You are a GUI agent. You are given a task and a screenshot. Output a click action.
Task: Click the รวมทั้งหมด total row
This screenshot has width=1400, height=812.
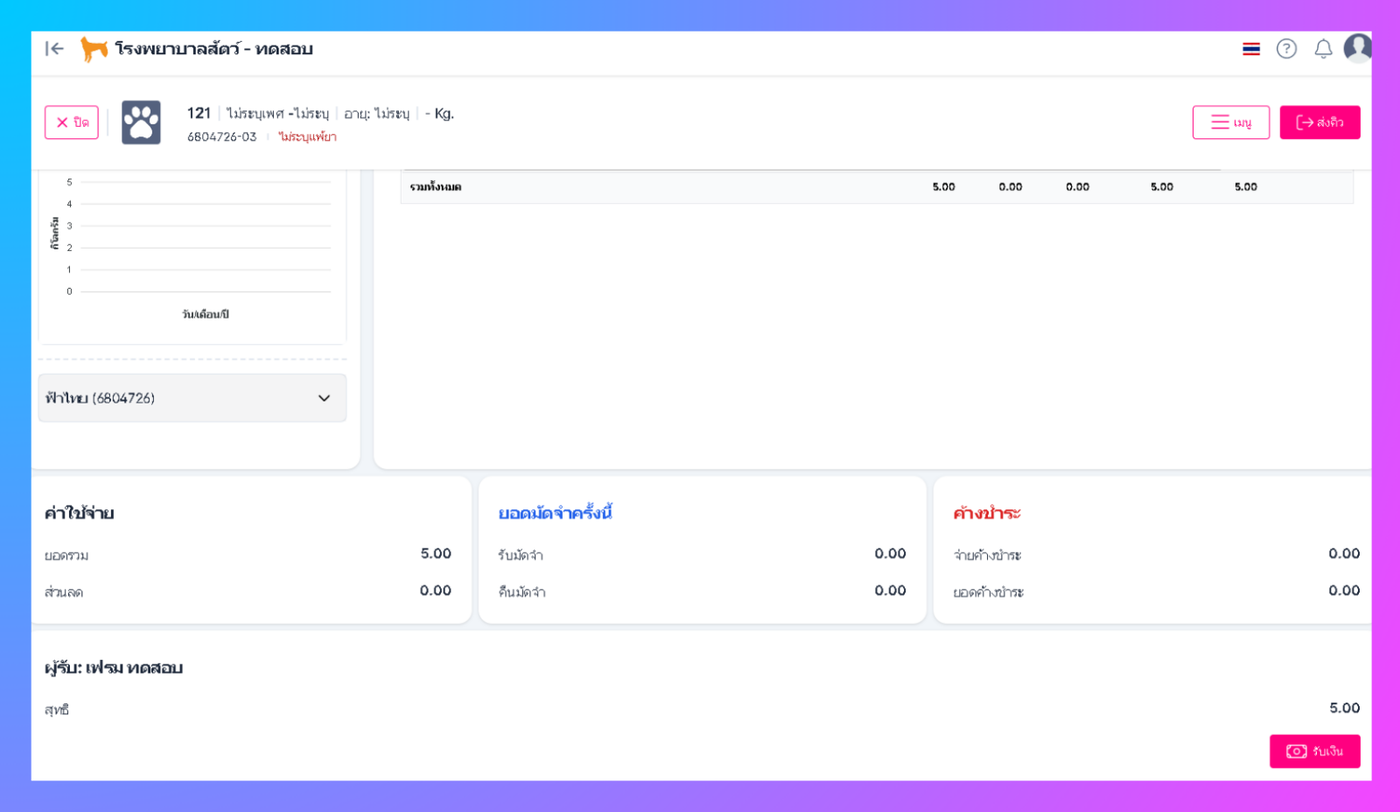pyautogui.click(x=877, y=187)
